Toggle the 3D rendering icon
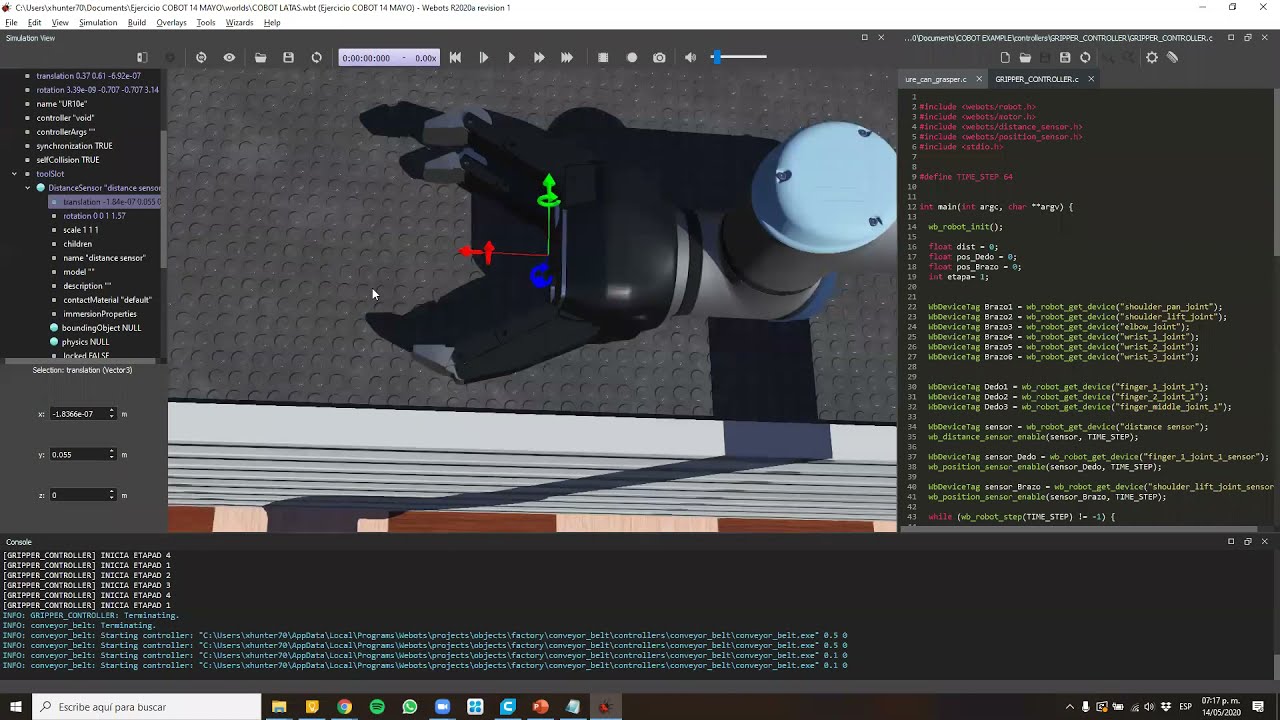Screen dimensions: 1280x720 (603, 58)
